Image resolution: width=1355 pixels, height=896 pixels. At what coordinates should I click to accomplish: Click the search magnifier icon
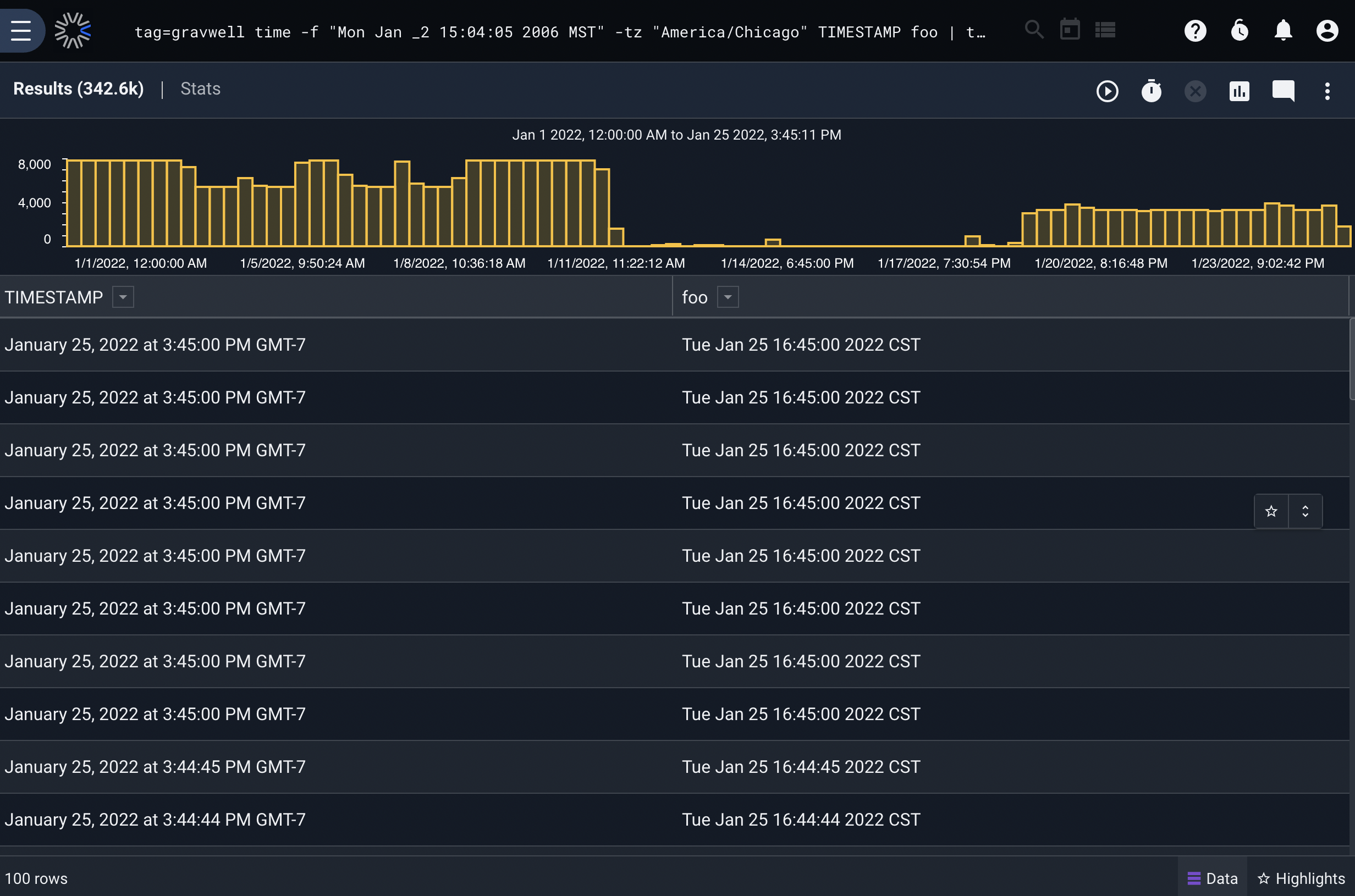[1034, 30]
